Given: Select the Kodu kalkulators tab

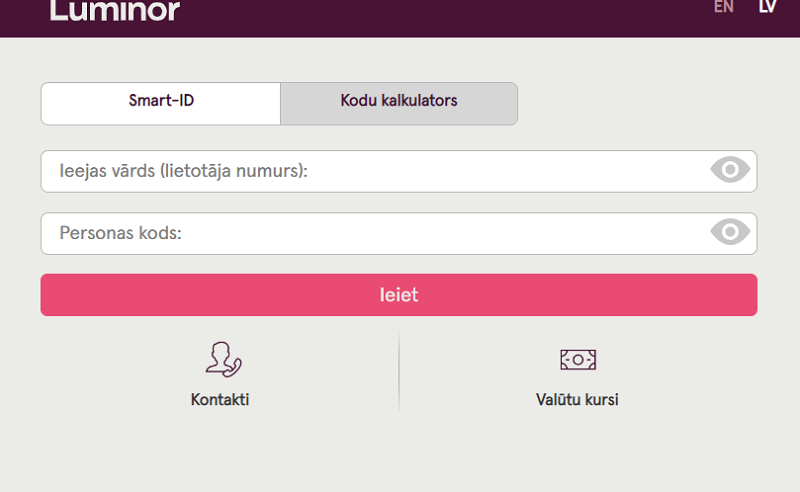Looking at the screenshot, I should pos(399,104).
